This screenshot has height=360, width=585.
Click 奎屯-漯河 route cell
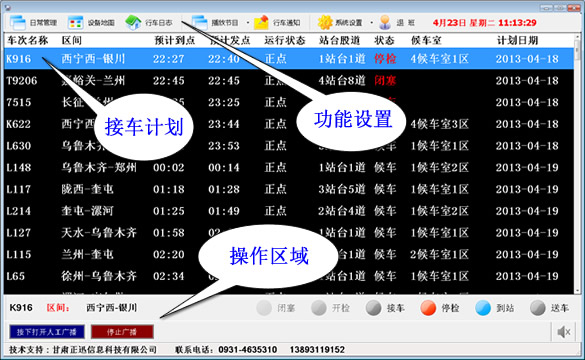pos(87,211)
